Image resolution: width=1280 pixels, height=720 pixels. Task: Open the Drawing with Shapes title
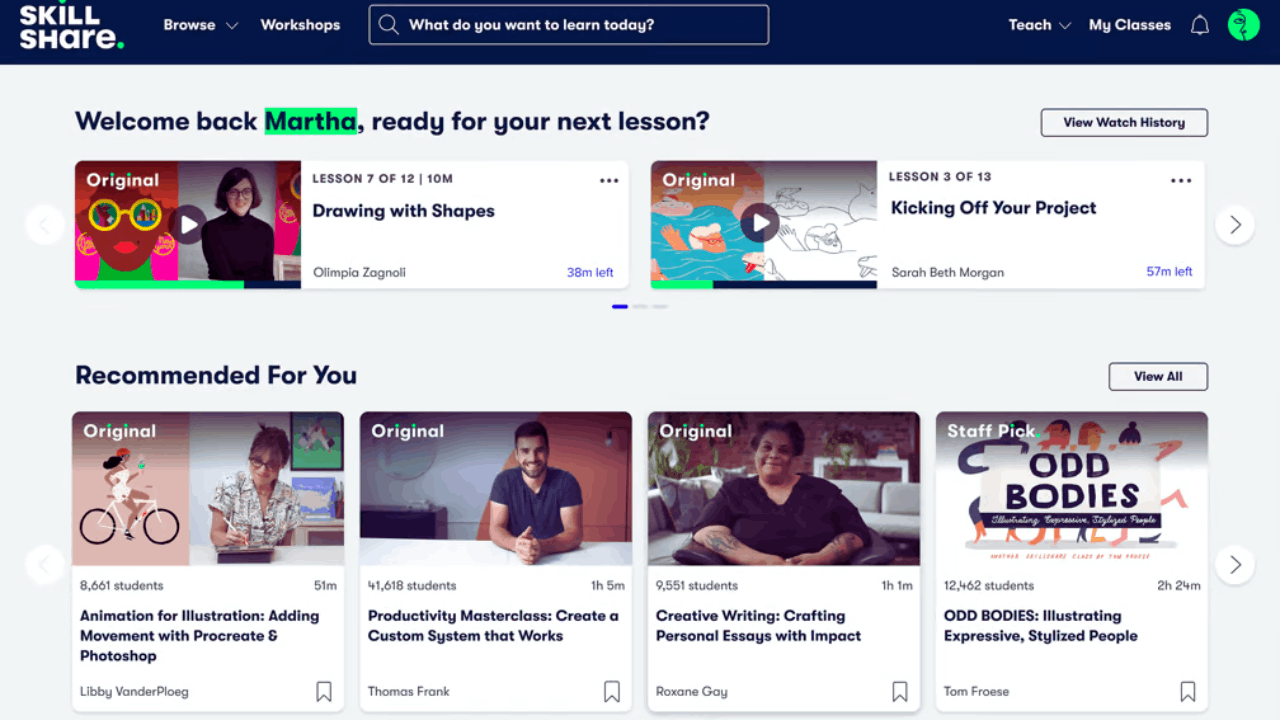[x=403, y=211]
